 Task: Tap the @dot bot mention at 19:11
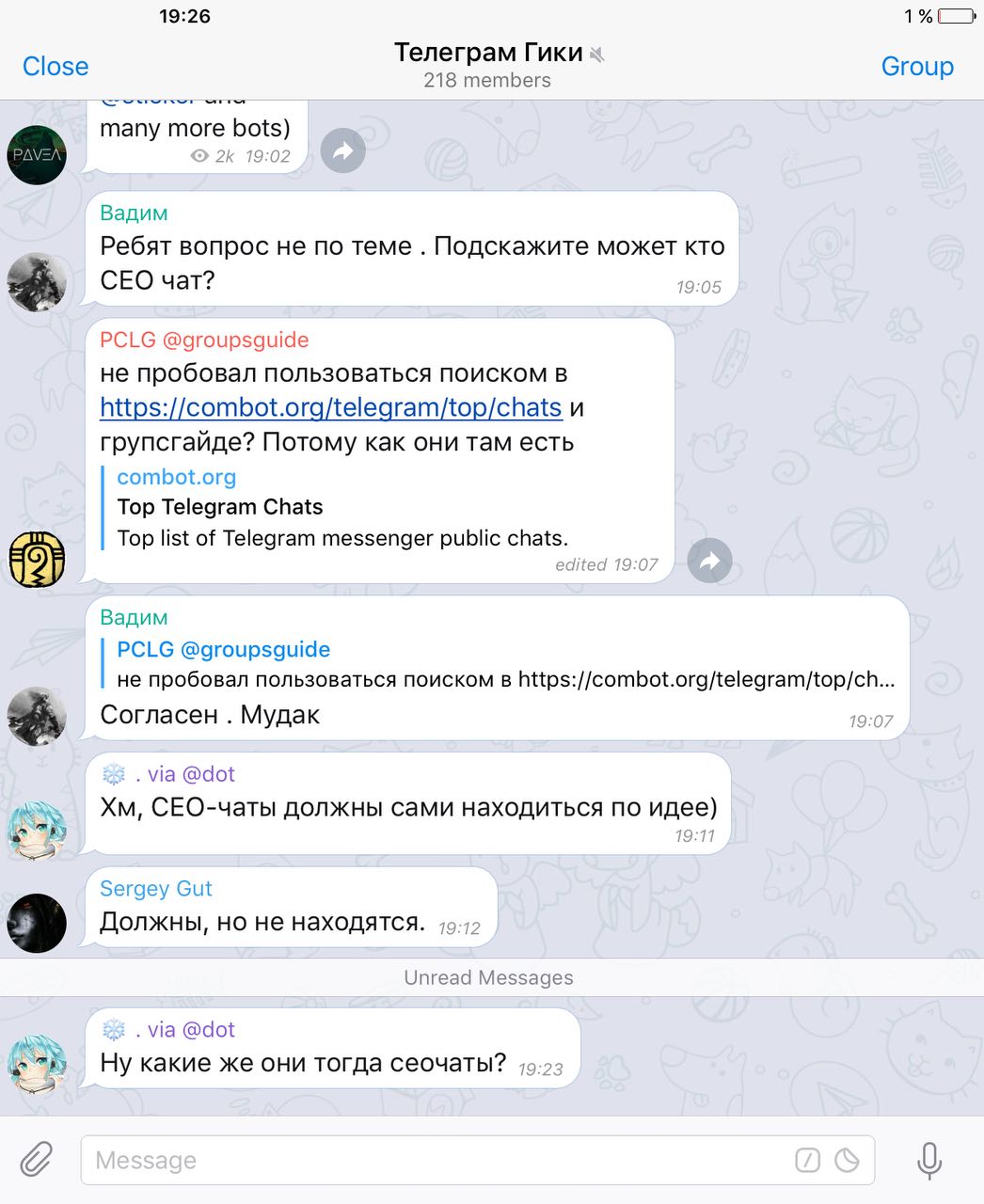click(x=208, y=774)
